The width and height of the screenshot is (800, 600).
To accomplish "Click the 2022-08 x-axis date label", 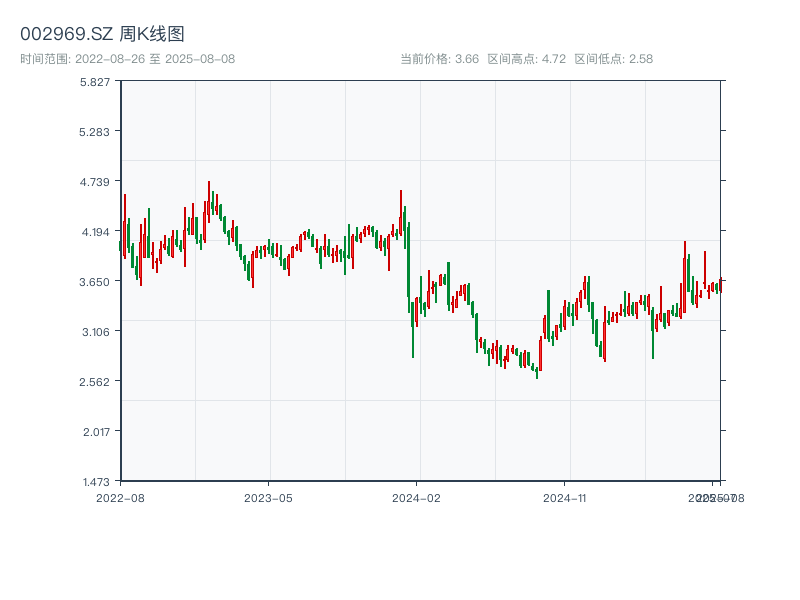I will (x=120, y=497).
